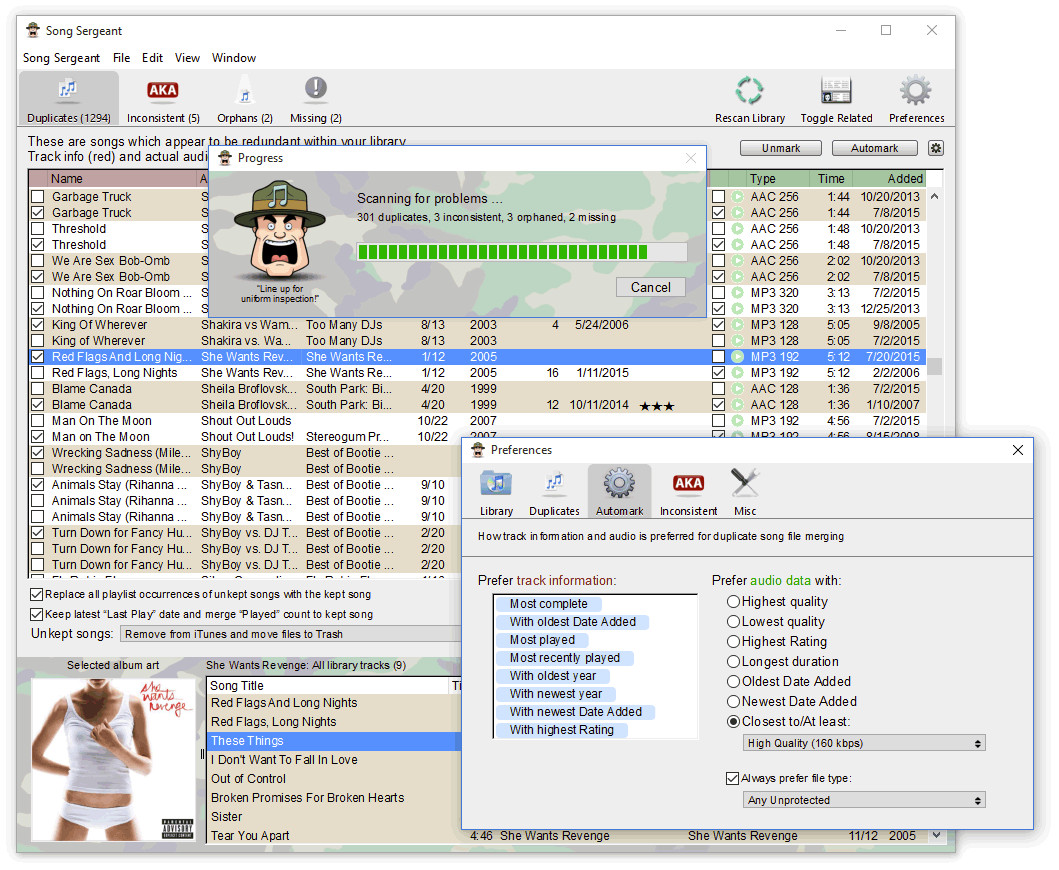Open the File menu
1059x870 pixels.
pyautogui.click(x=121, y=58)
